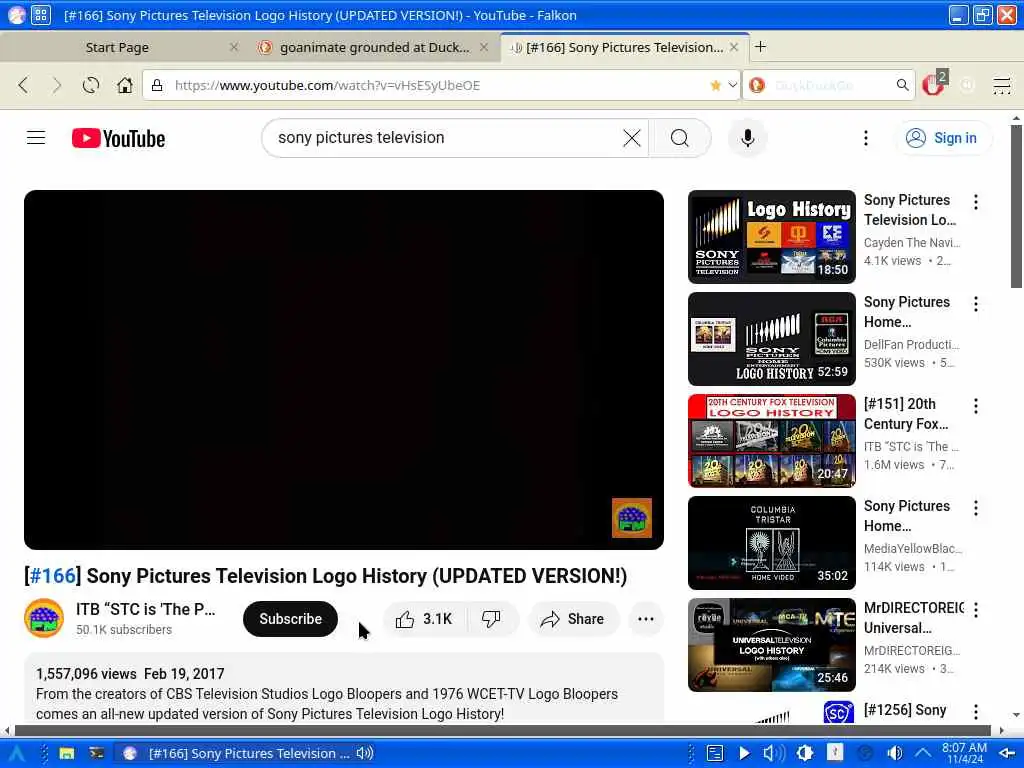This screenshot has height=768, width=1024.
Task: Select the Sony Pictures Television tab
Action: tap(625, 47)
